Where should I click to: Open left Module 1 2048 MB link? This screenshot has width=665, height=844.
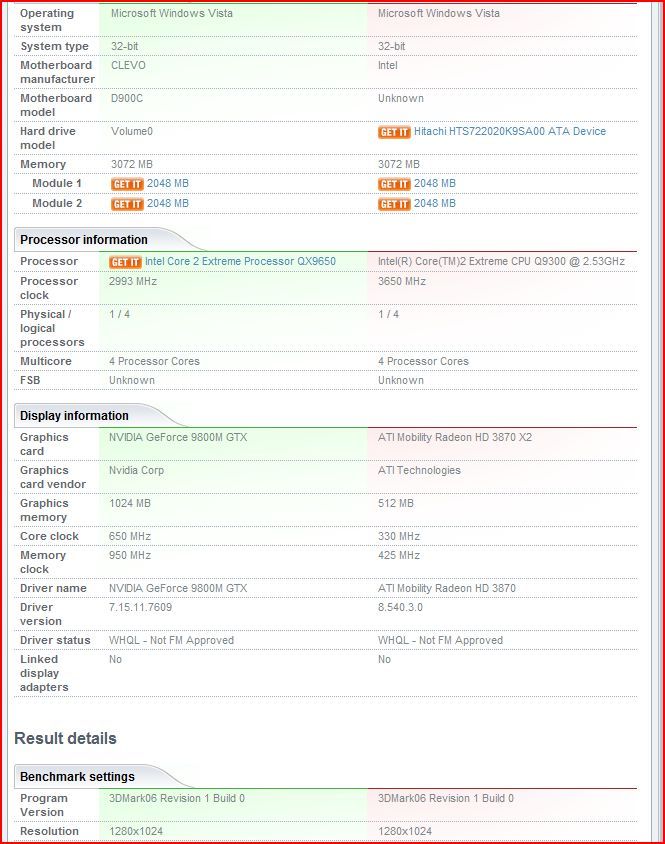167,183
